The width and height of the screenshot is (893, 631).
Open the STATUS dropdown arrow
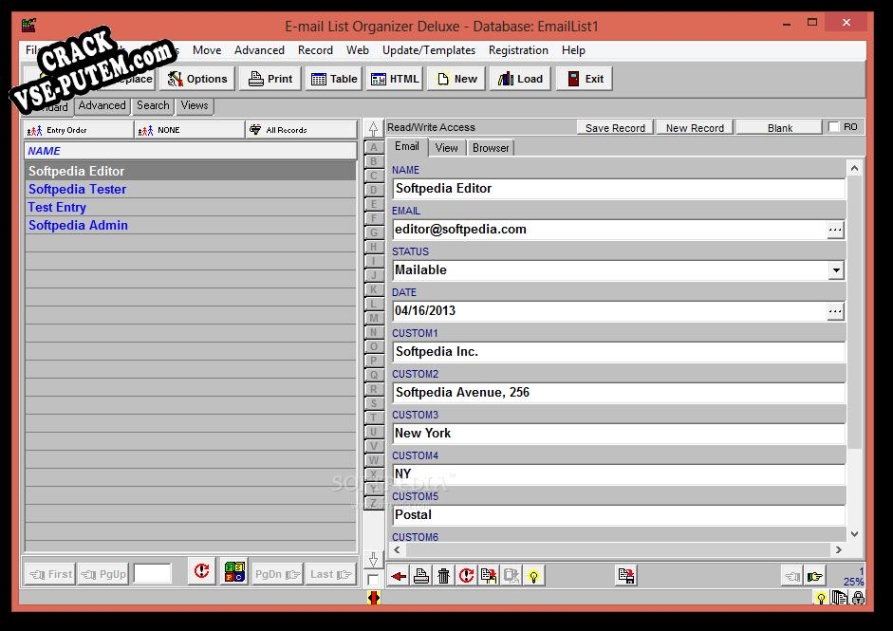tap(835, 270)
